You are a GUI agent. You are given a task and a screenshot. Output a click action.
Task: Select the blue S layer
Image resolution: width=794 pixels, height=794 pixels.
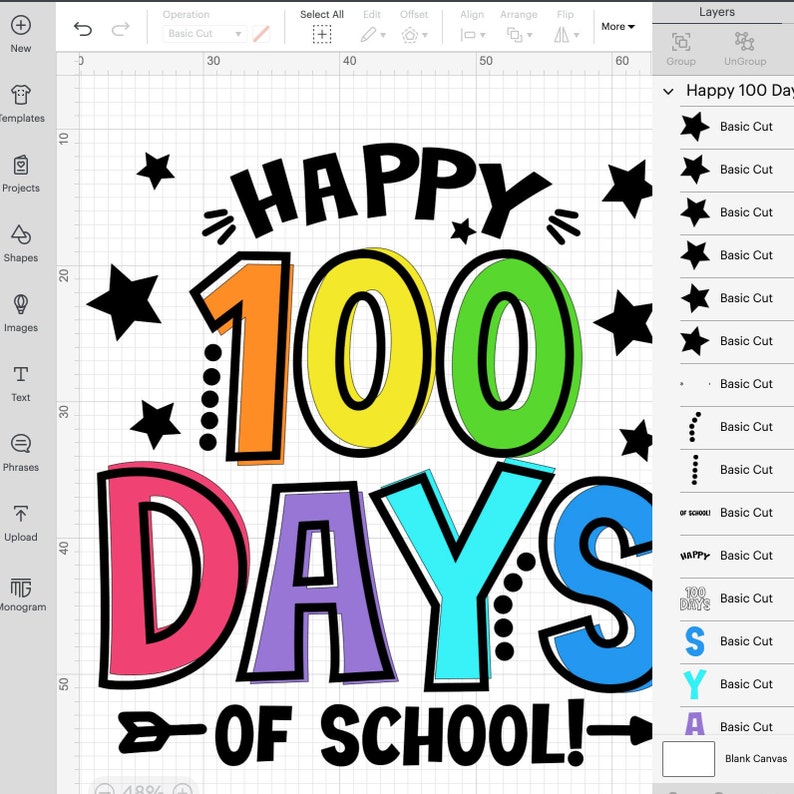(737, 641)
